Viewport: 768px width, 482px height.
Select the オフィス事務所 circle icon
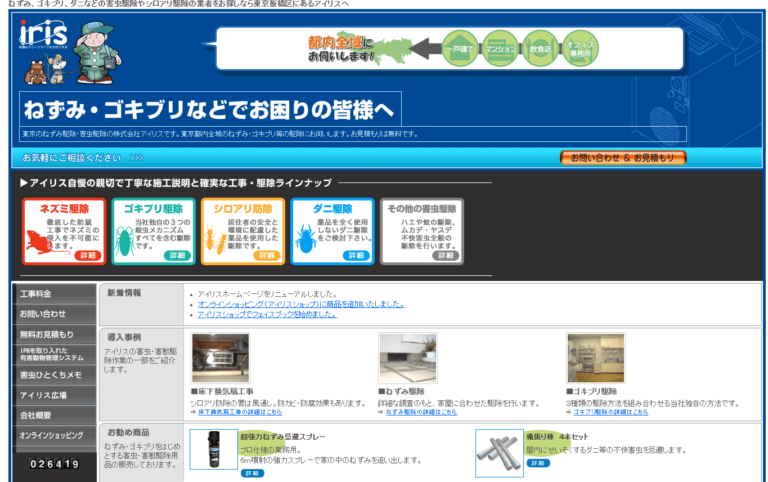pyautogui.click(x=580, y=48)
